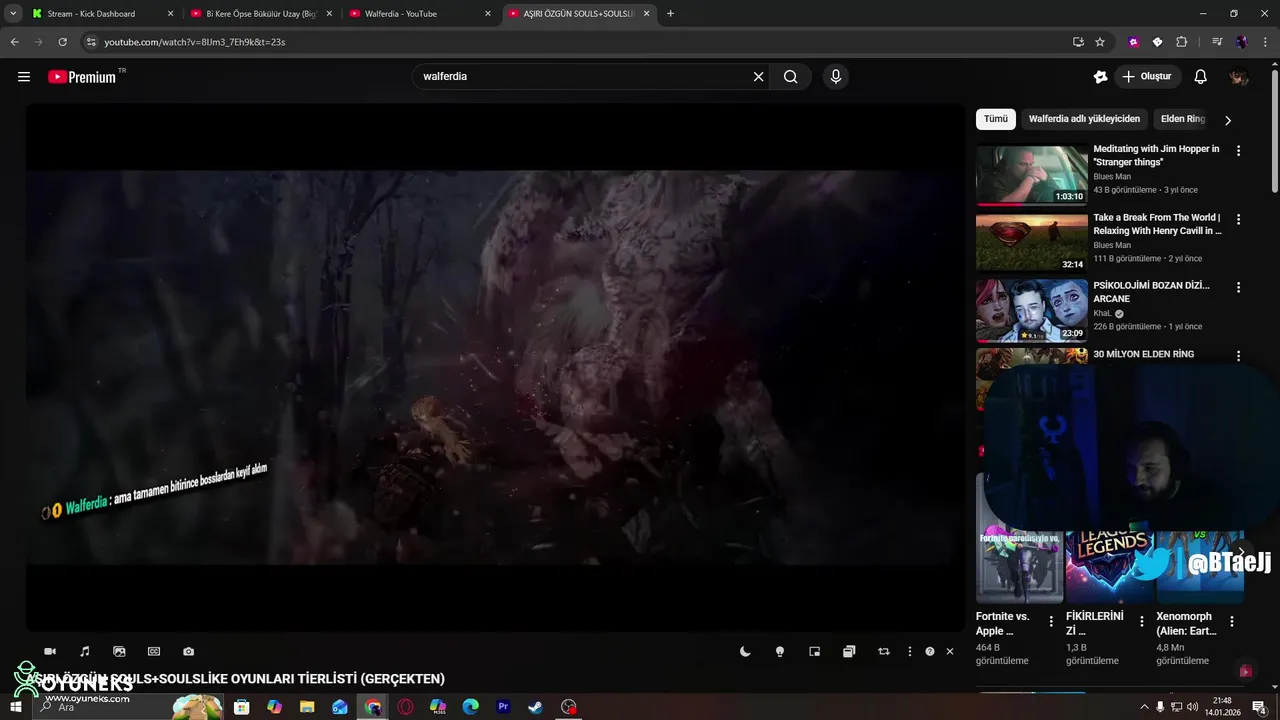Close the toolbar under the video player
The width and height of the screenshot is (1280, 720).
pyautogui.click(x=950, y=651)
